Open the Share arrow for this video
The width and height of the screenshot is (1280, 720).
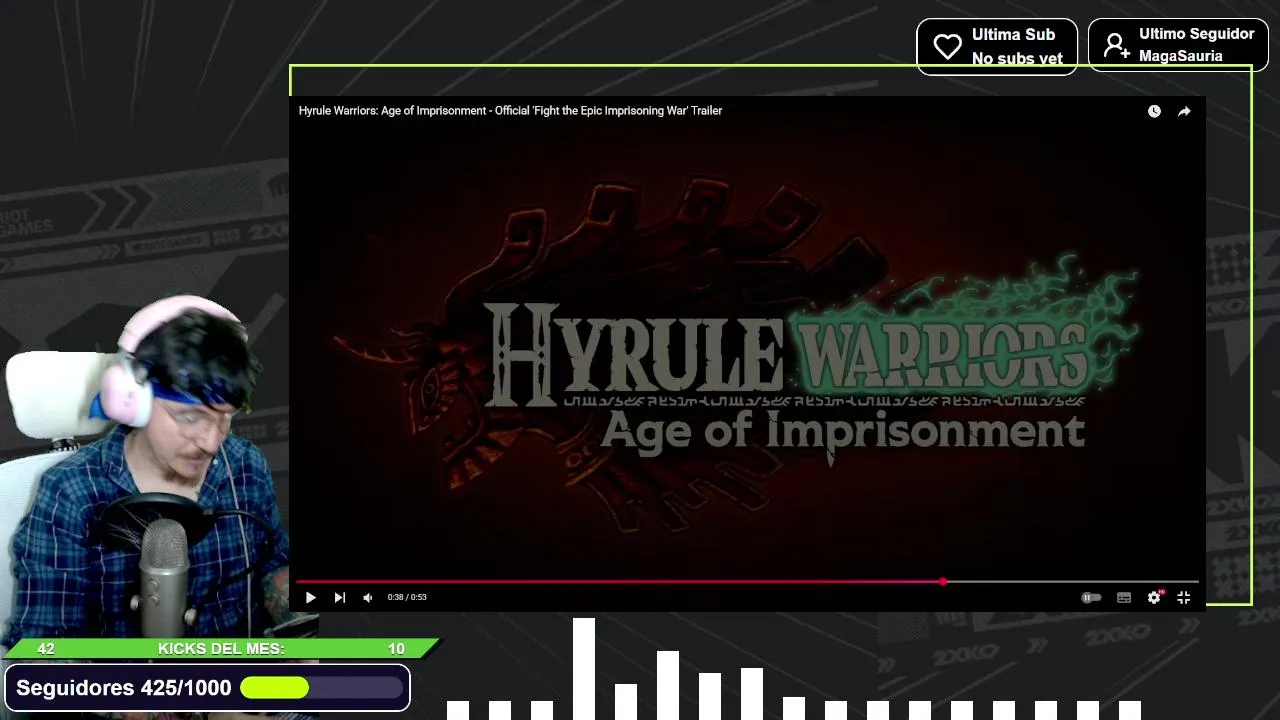1184,111
